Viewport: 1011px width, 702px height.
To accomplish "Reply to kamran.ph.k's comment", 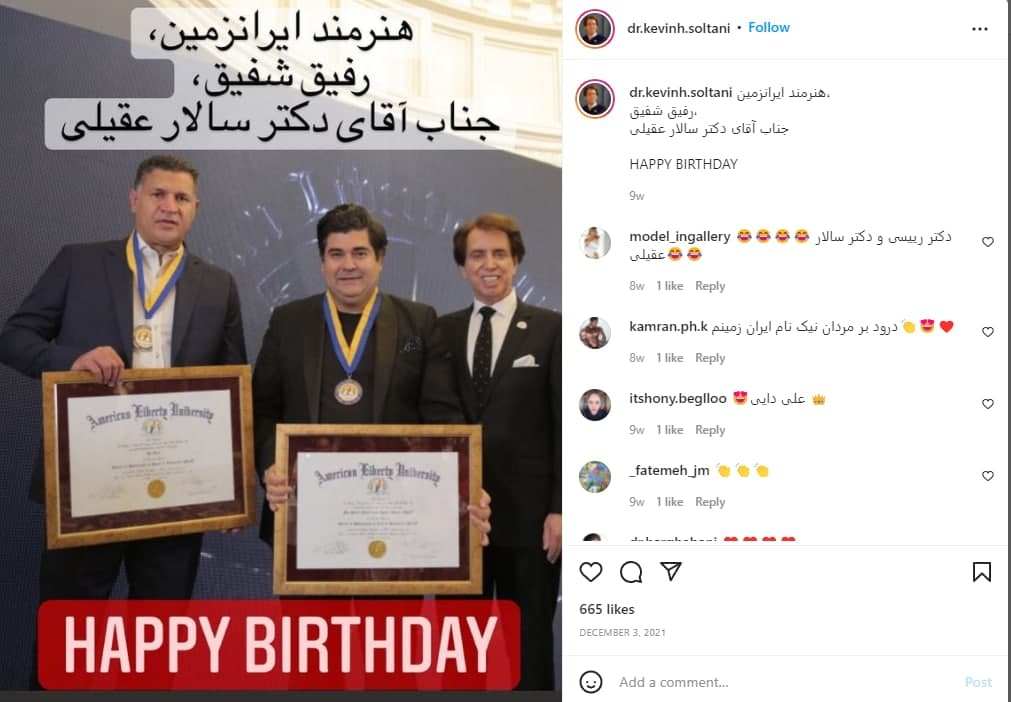I will point(710,358).
